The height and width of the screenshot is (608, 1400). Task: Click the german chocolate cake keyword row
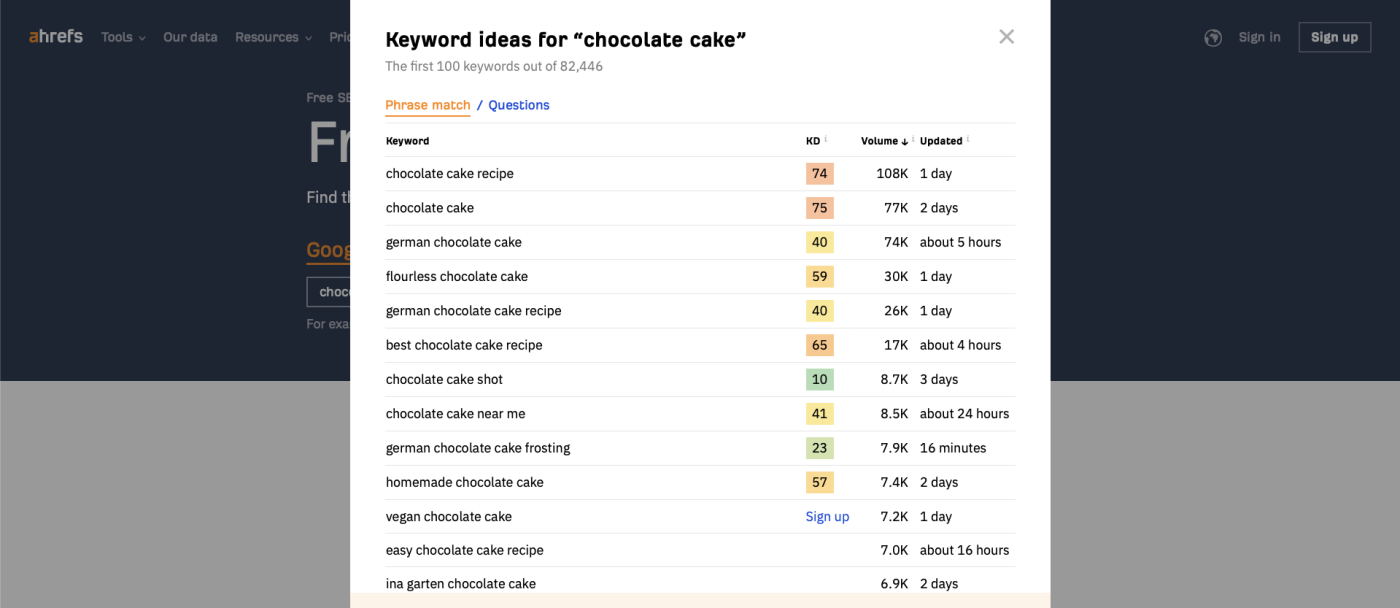pos(700,242)
